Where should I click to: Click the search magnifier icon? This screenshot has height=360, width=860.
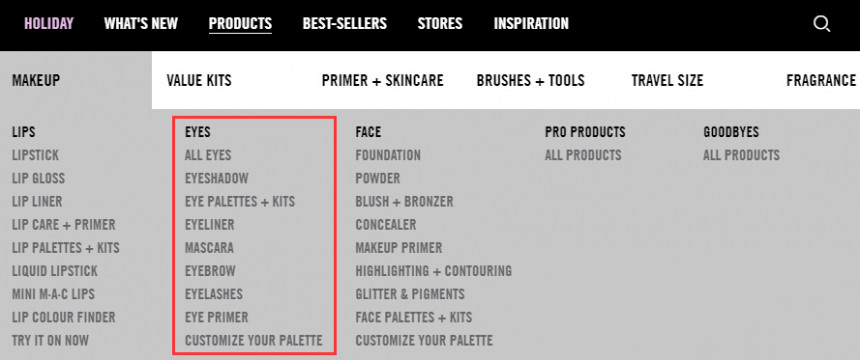point(822,24)
